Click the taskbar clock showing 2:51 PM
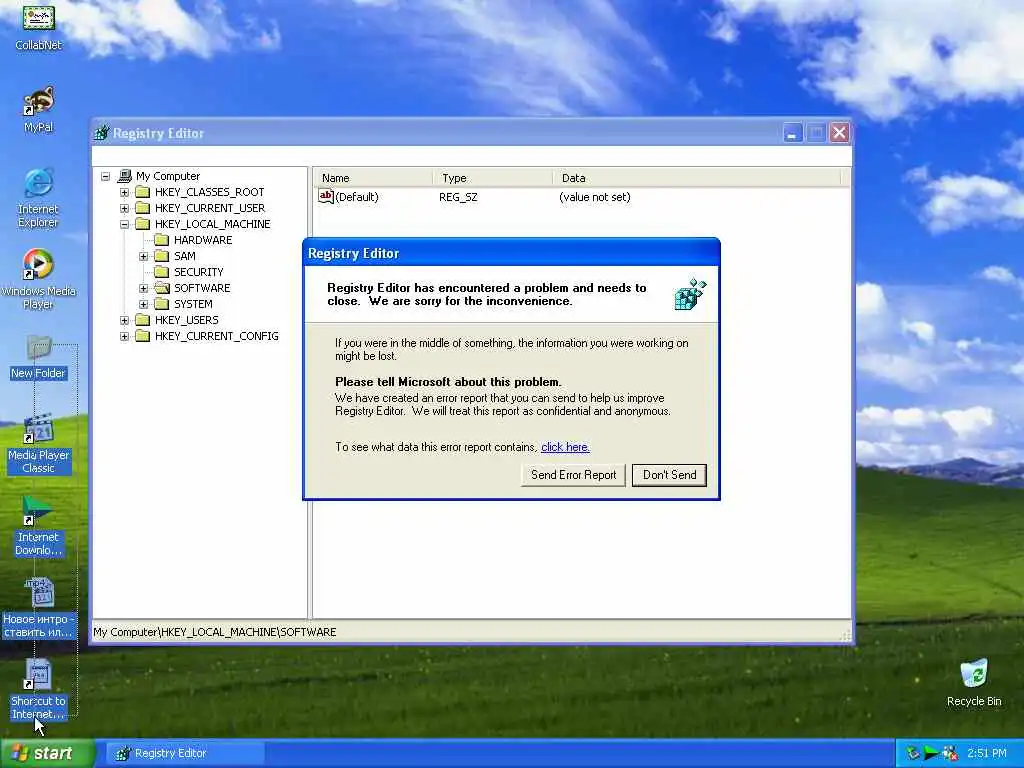 (987, 753)
